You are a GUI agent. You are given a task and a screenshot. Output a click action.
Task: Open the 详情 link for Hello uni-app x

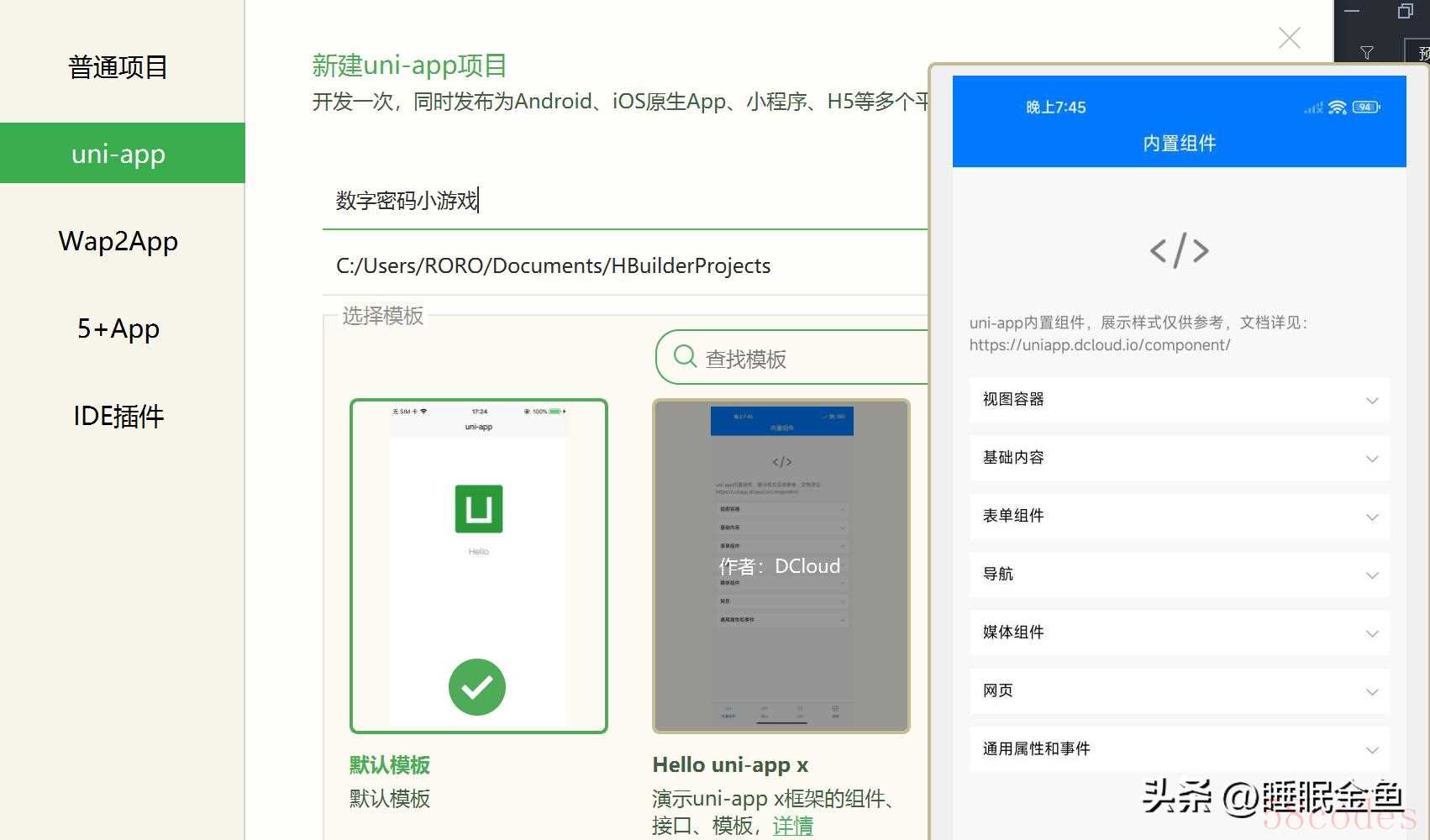tap(793, 826)
